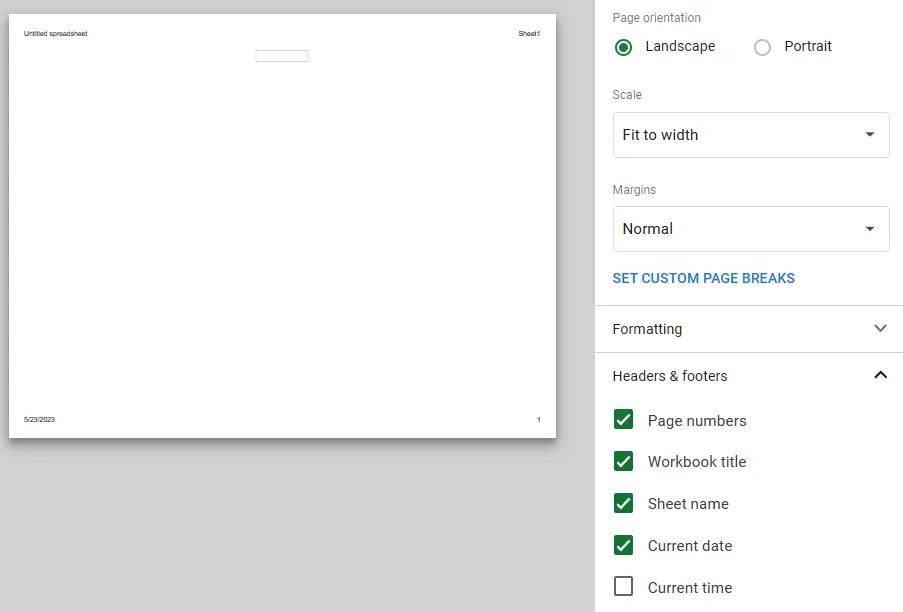Click the Fit to width dropdown arrow
The image size is (903, 612).
869,134
